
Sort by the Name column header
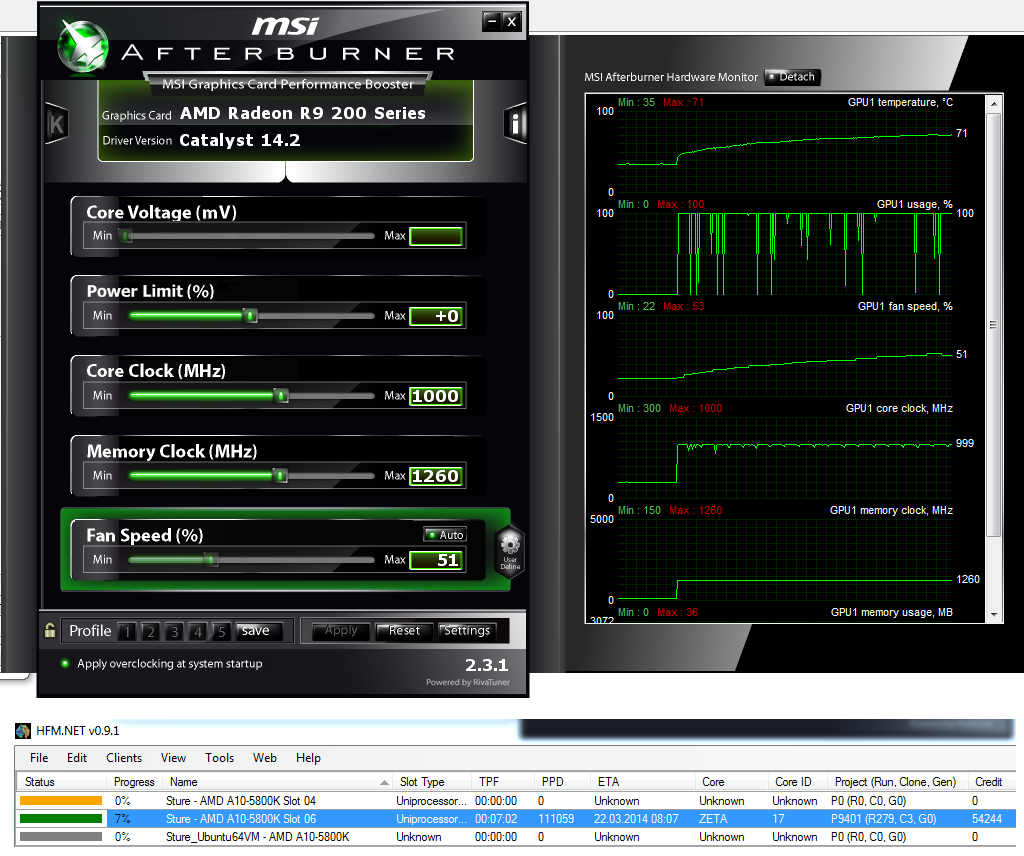coord(278,782)
